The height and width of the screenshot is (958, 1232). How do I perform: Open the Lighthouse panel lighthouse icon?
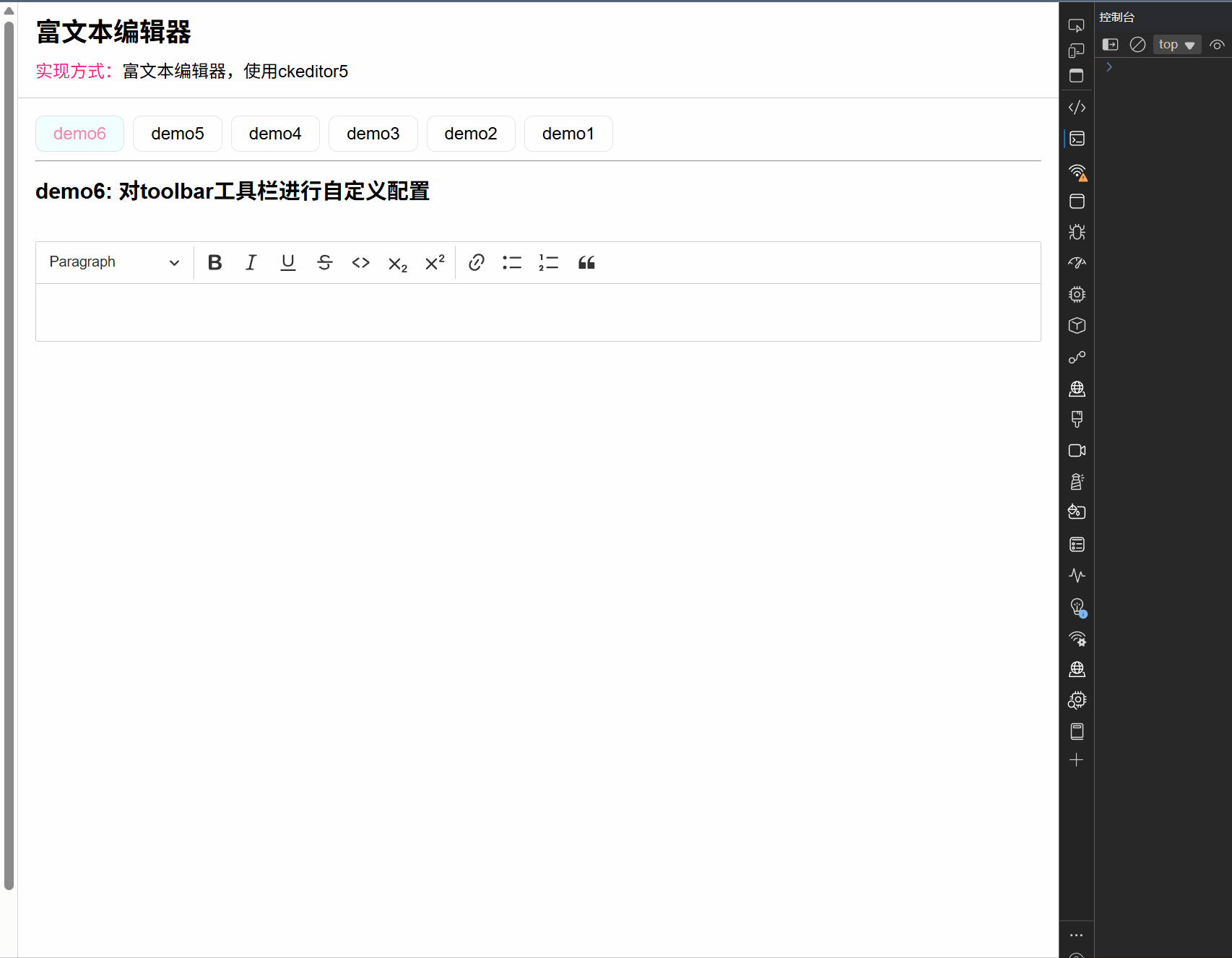click(1077, 482)
